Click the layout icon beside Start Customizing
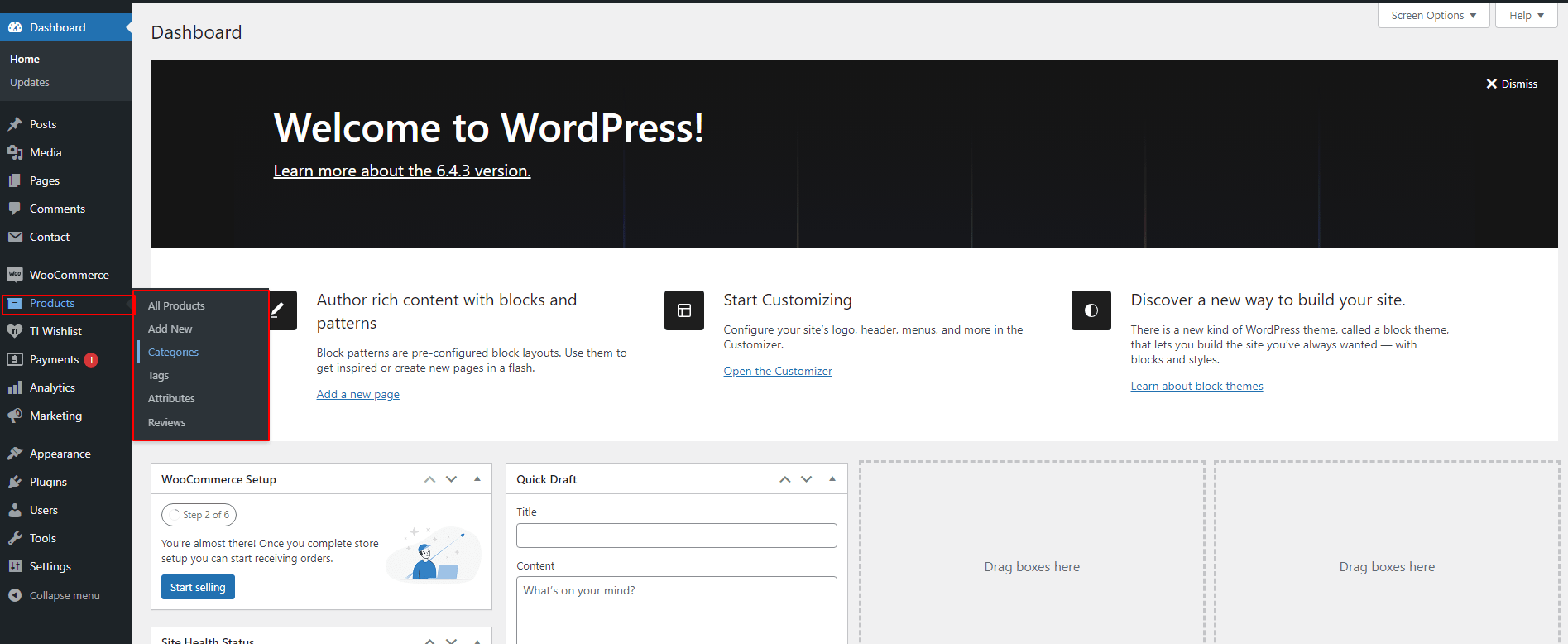This screenshot has height=644, width=1568. point(684,310)
